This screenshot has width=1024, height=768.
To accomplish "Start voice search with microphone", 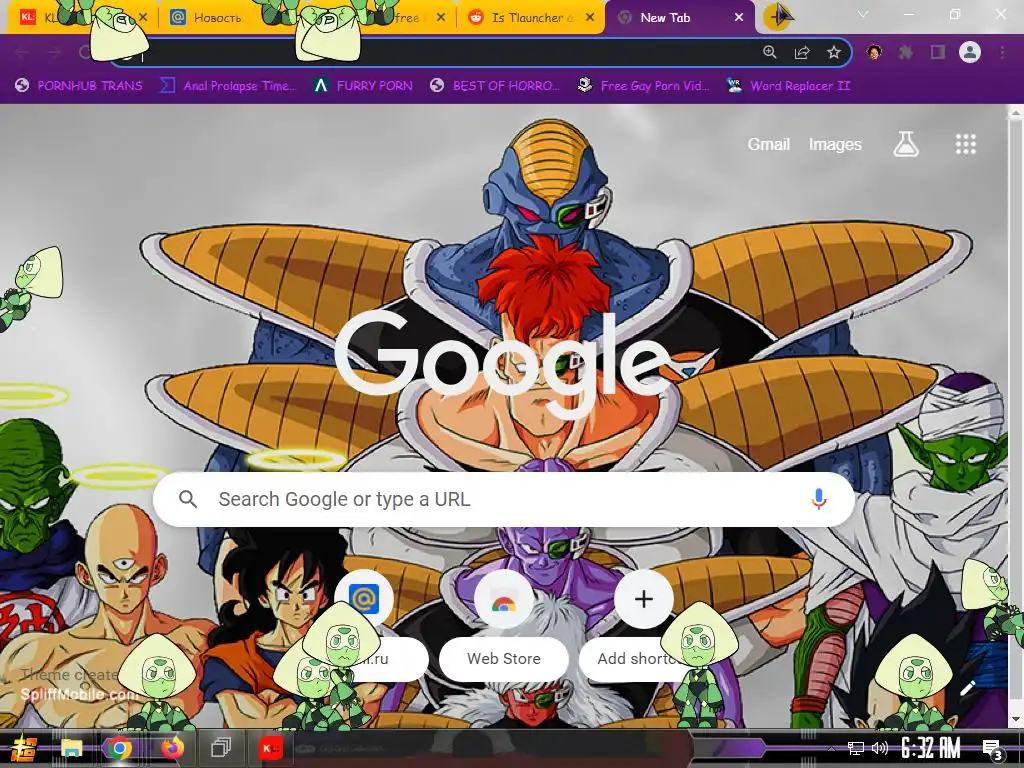I will click(819, 499).
